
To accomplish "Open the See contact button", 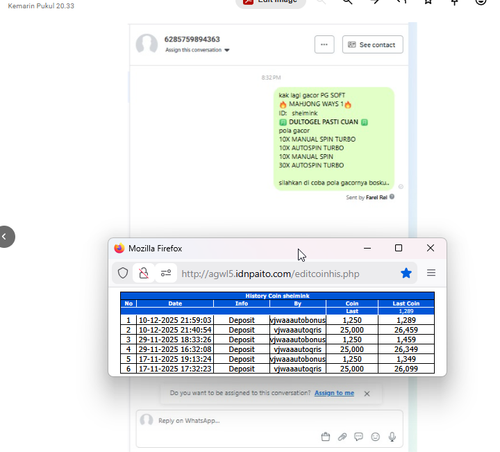I will 372,45.
